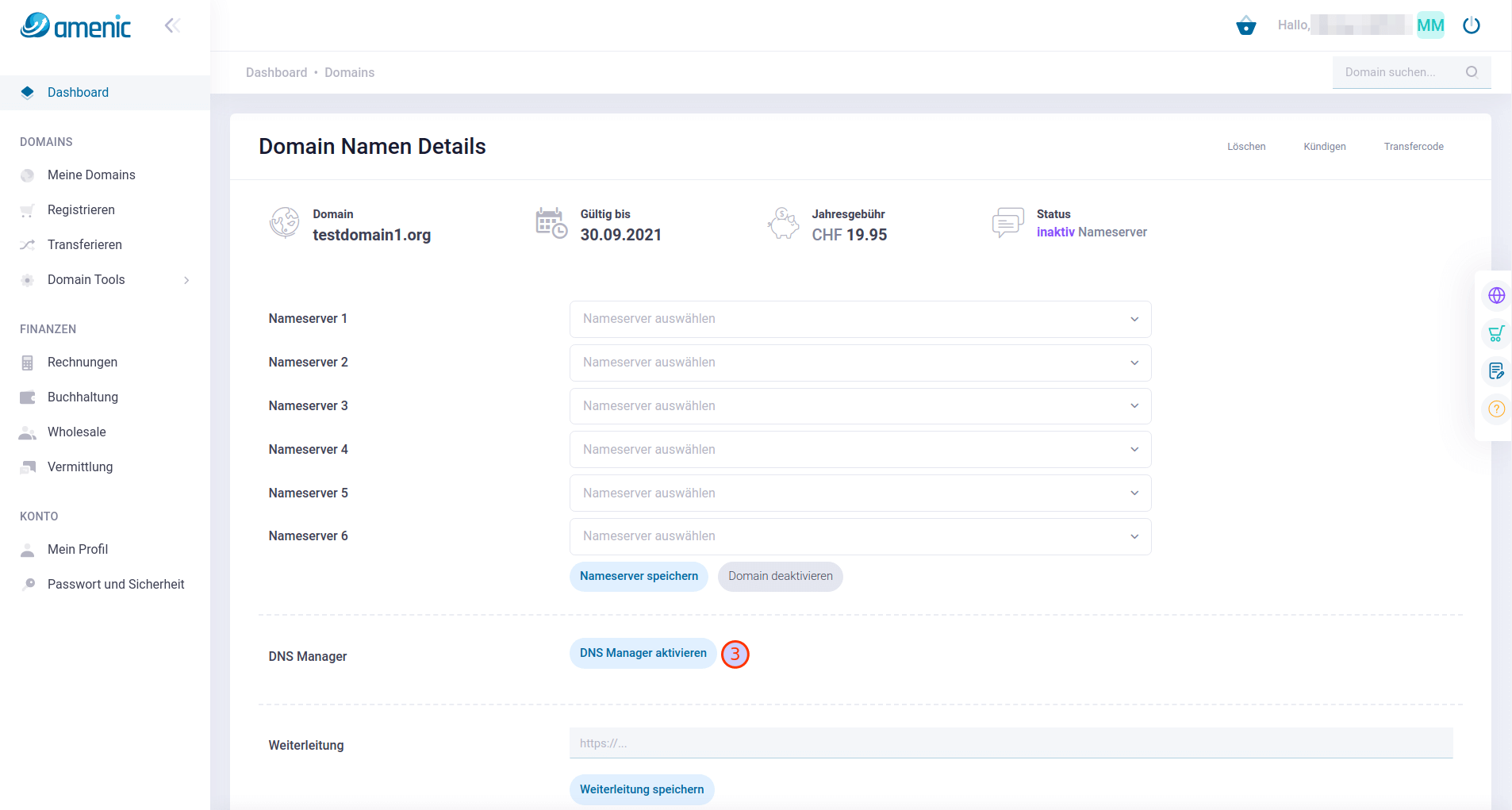The height and width of the screenshot is (810, 1512).
Task: Open the Nameserver 5 dropdown
Action: coord(860,493)
